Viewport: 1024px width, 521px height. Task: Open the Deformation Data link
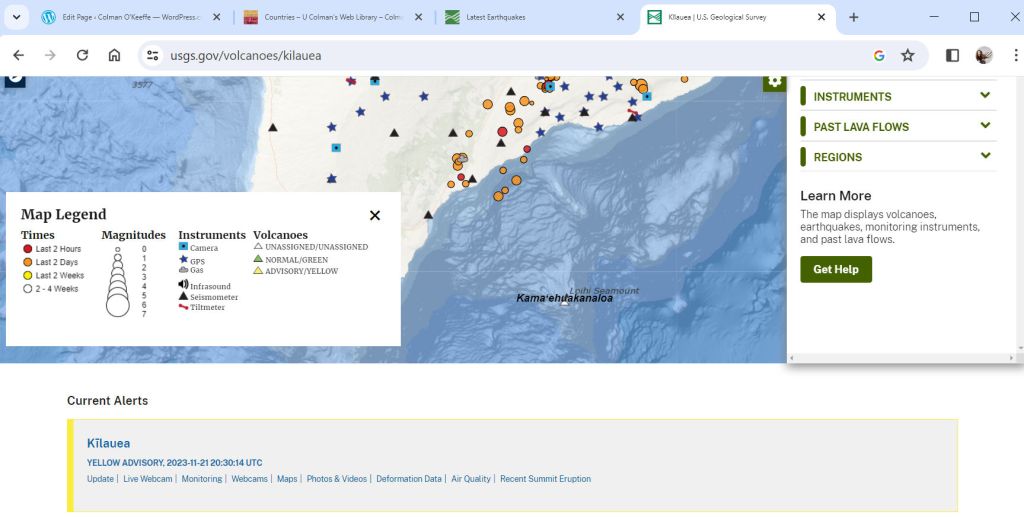click(x=409, y=479)
